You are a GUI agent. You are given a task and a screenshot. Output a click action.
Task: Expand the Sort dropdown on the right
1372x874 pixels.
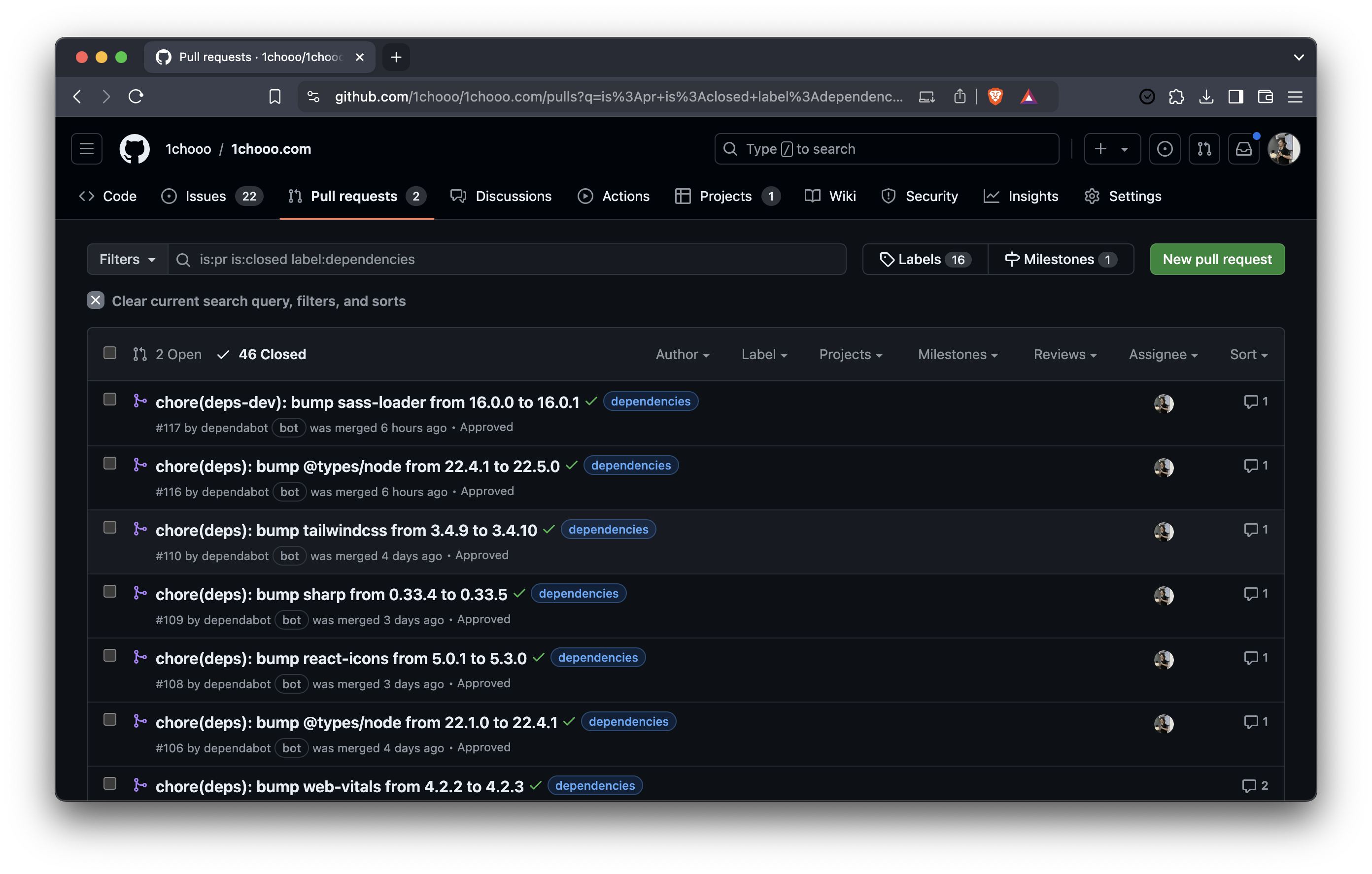coord(1247,354)
